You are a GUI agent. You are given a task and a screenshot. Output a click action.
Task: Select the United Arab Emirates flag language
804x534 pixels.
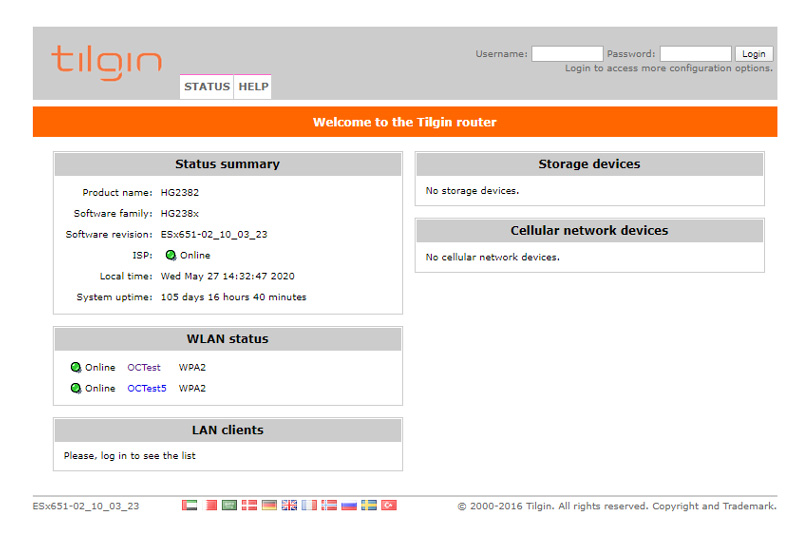tap(189, 505)
